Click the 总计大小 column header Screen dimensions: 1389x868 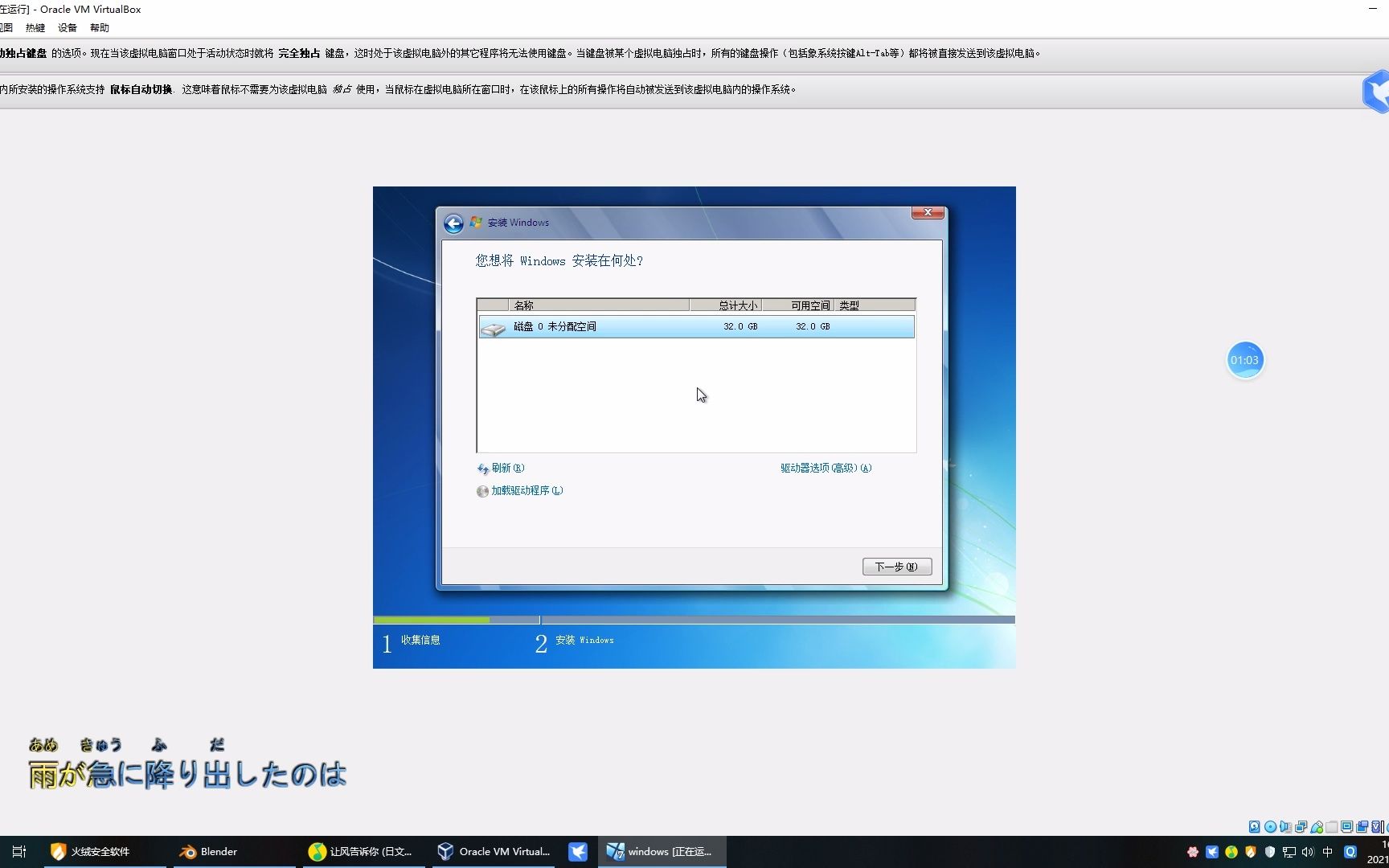(726, 305)
